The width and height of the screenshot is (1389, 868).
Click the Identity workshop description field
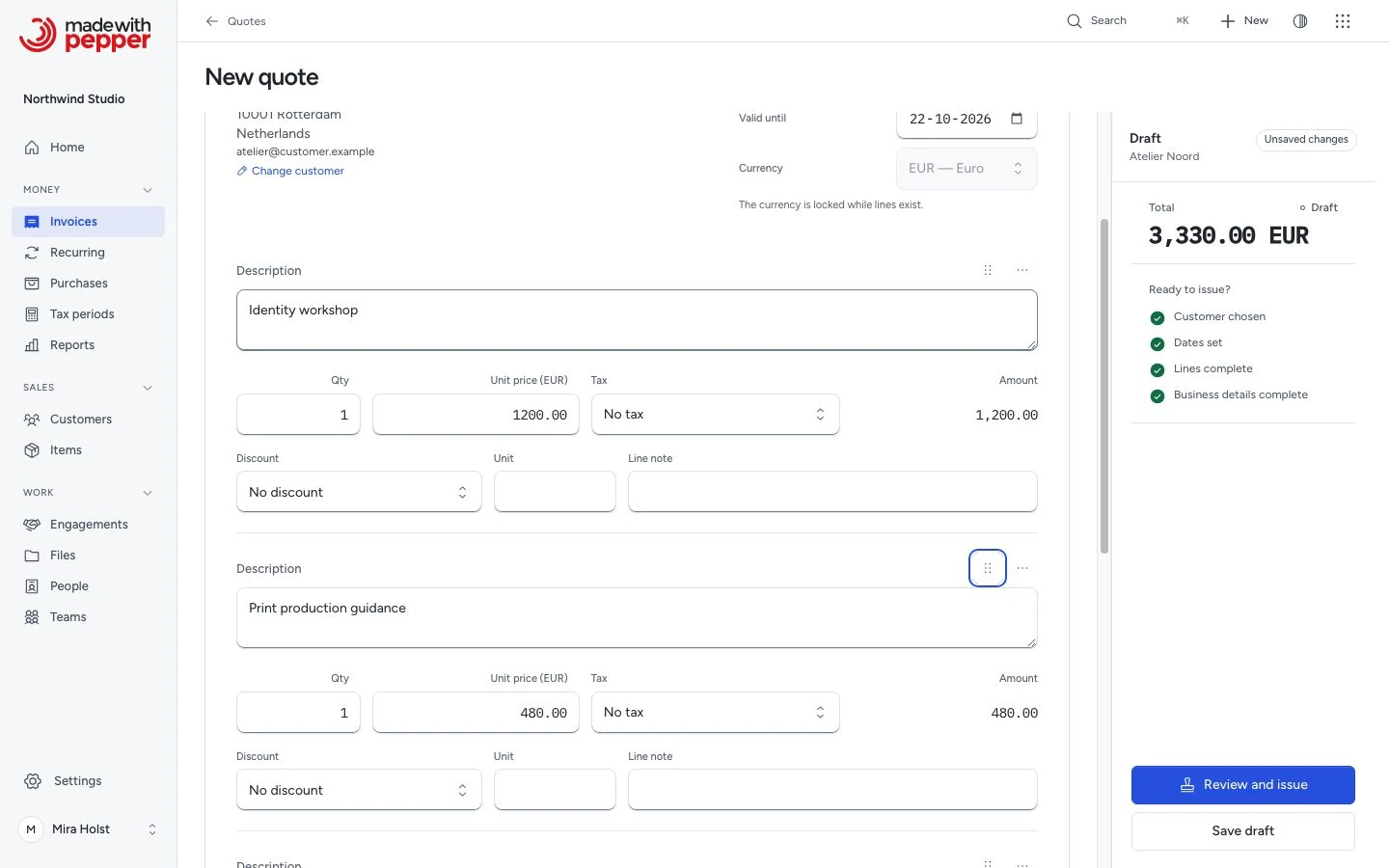637,320
